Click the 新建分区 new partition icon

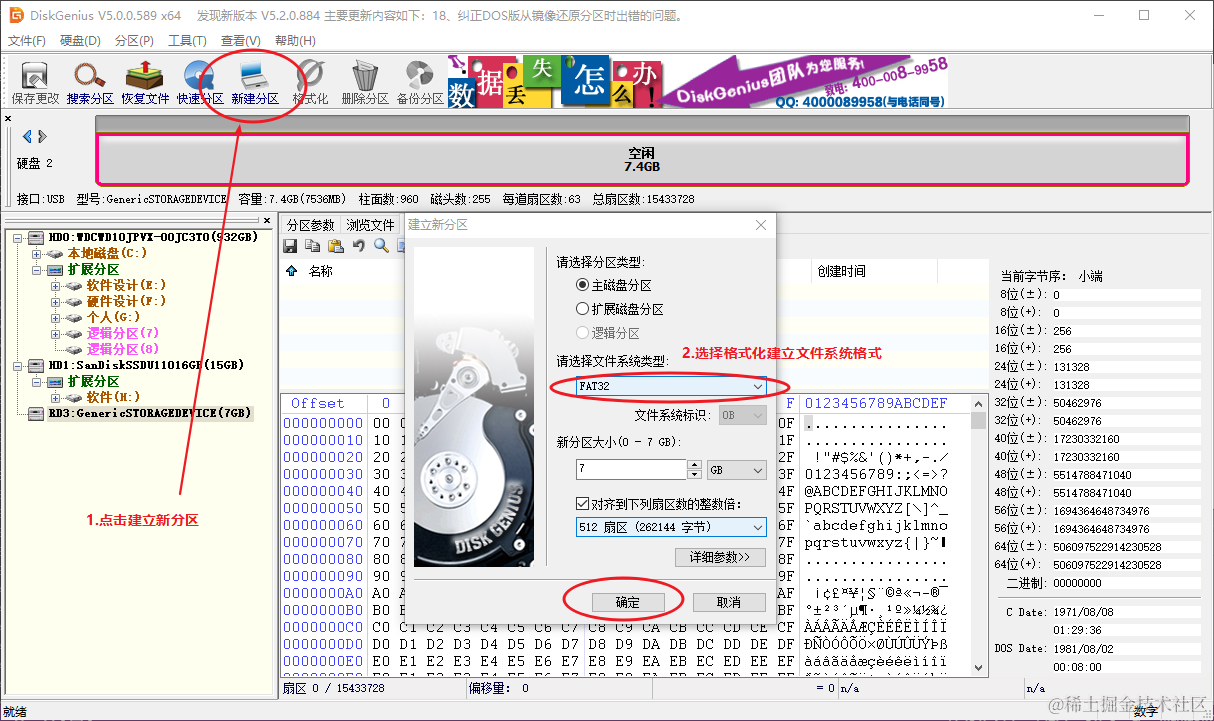255,84
